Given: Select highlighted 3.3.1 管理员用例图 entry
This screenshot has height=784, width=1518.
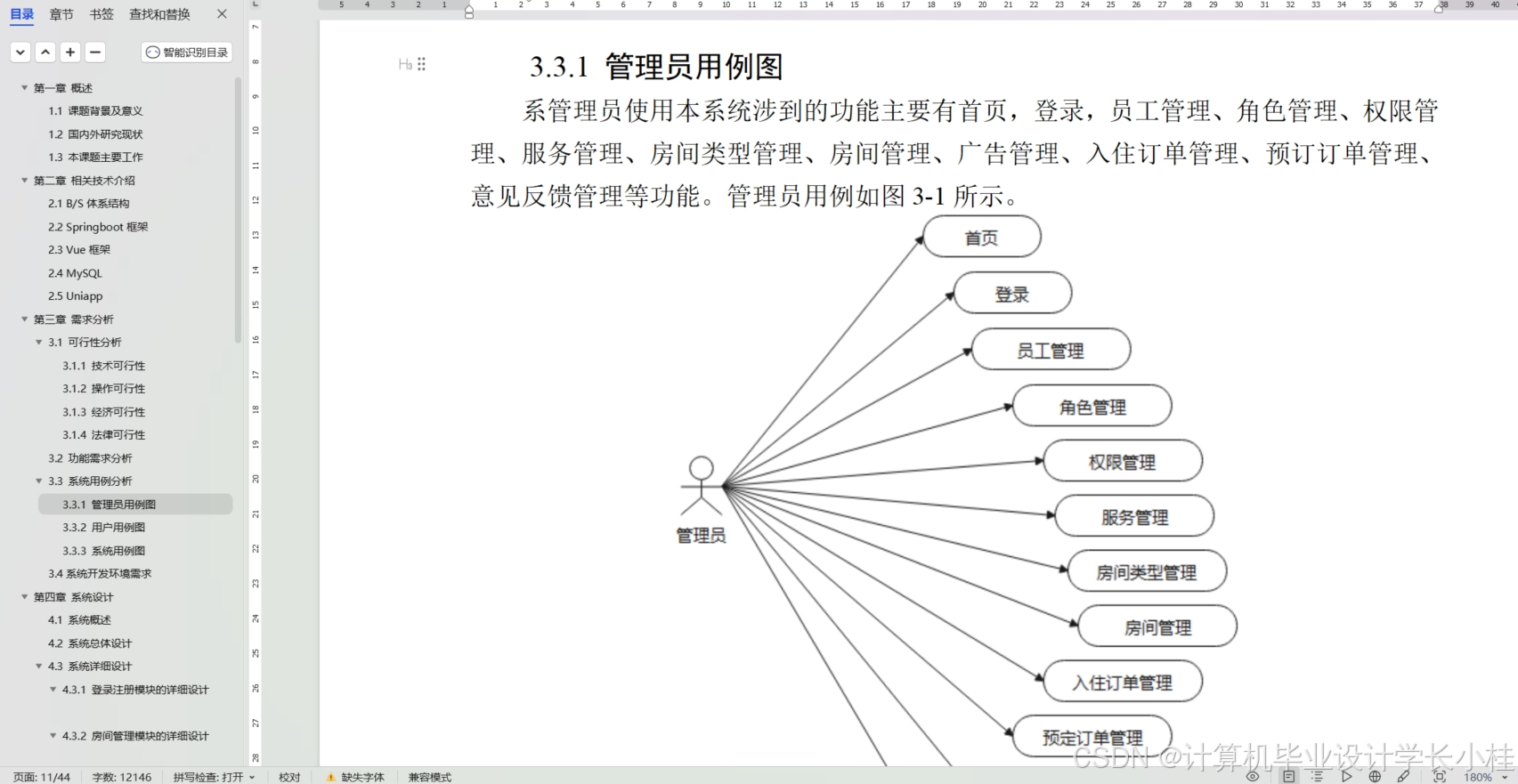Looking at the screenshot, I should 135,505.
